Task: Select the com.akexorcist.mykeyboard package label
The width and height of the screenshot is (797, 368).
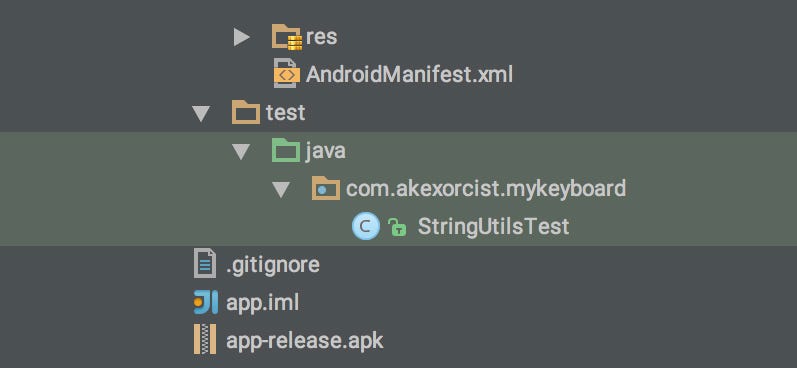Action: coord(486,189)
